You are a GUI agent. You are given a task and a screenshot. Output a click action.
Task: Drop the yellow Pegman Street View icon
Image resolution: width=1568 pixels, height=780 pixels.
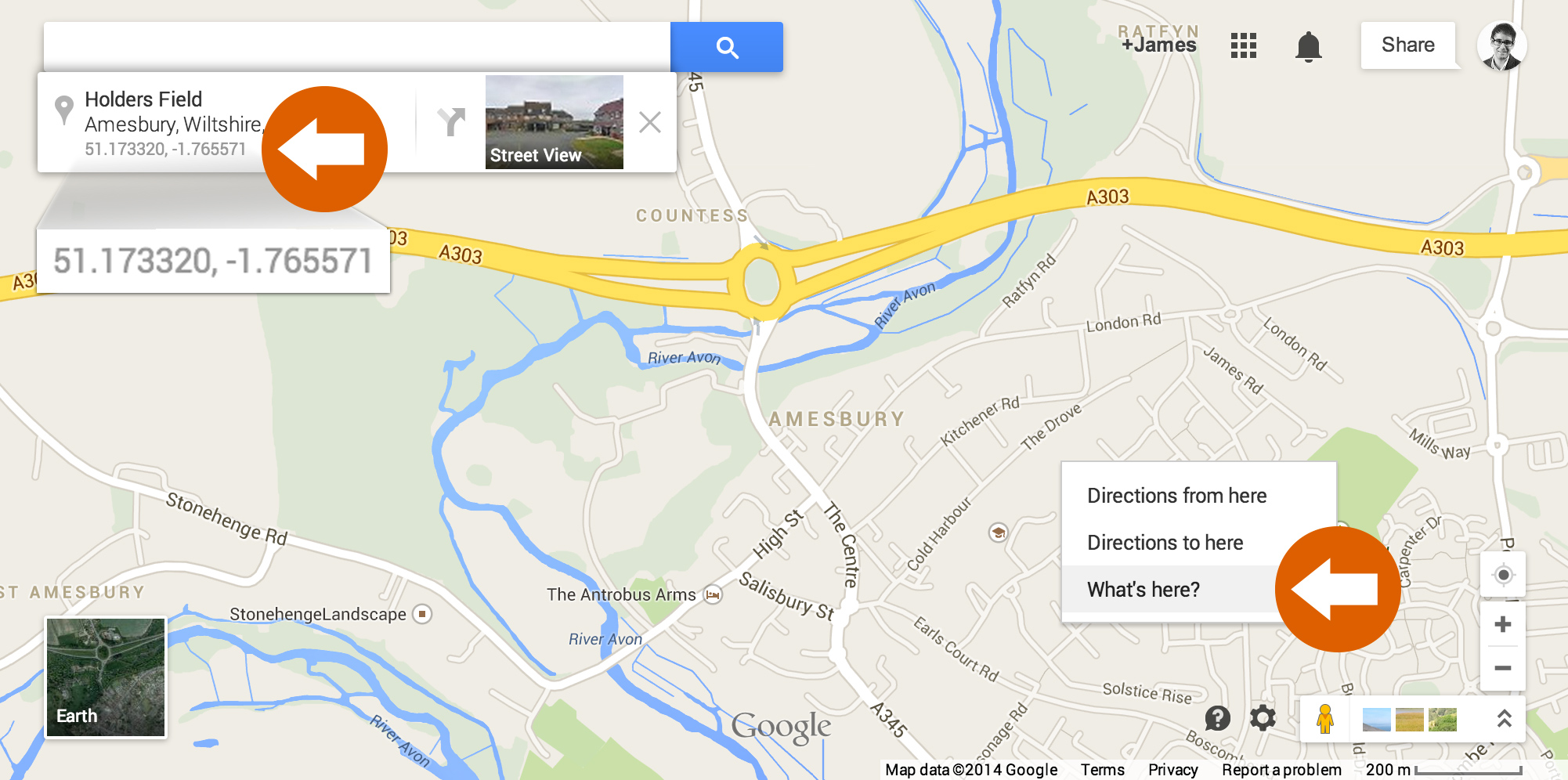tap(1324, 718)
